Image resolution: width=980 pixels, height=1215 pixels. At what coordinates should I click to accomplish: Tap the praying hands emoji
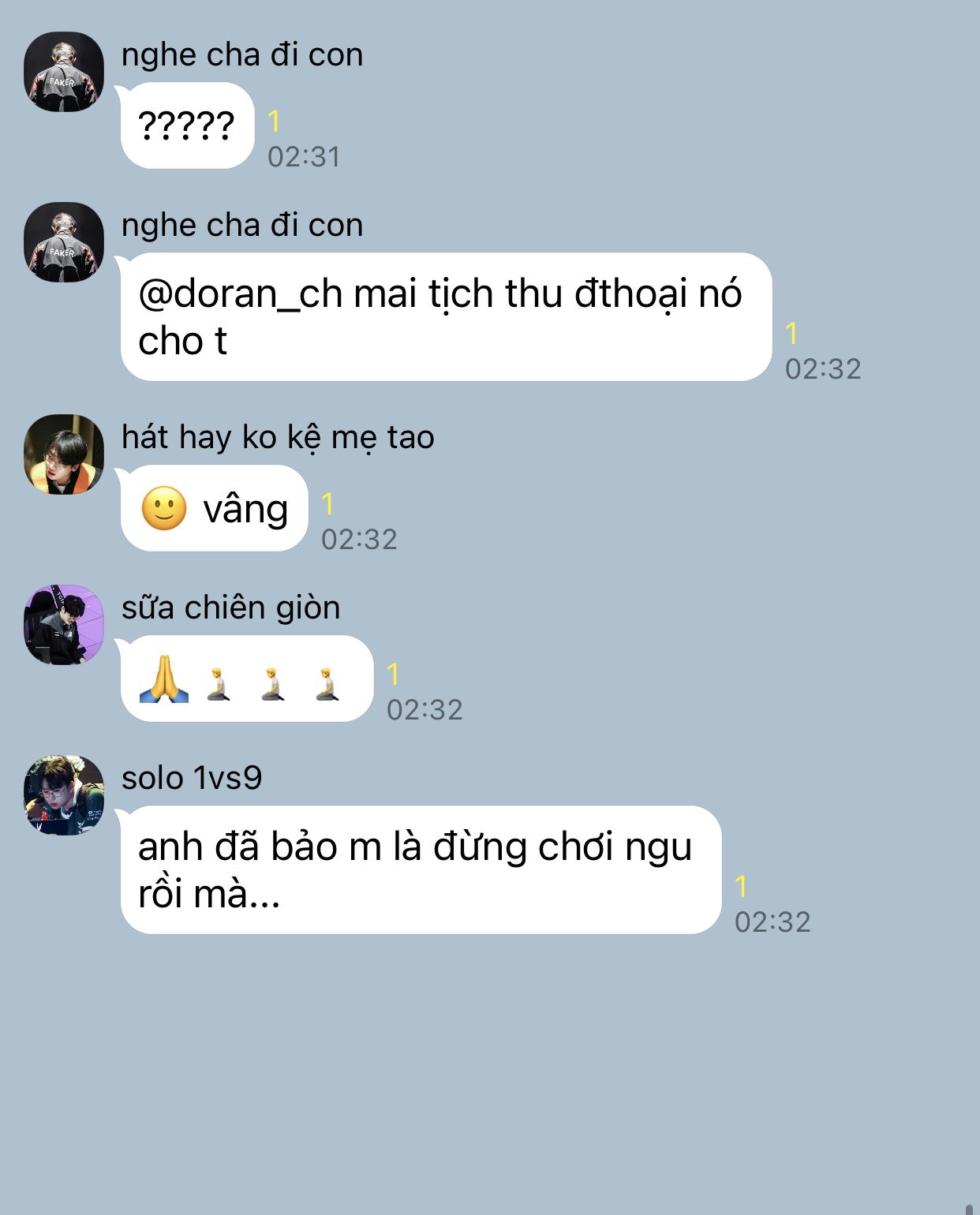coord(164,679)
